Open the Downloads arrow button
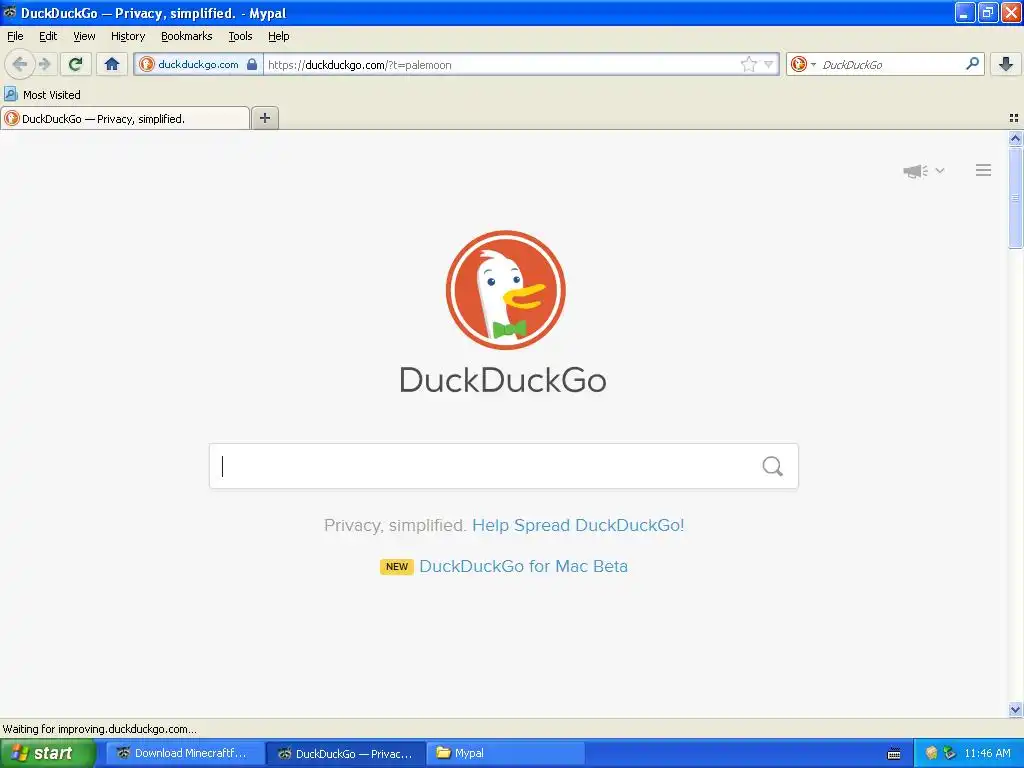1024x768 pixels. (1006, 64)
